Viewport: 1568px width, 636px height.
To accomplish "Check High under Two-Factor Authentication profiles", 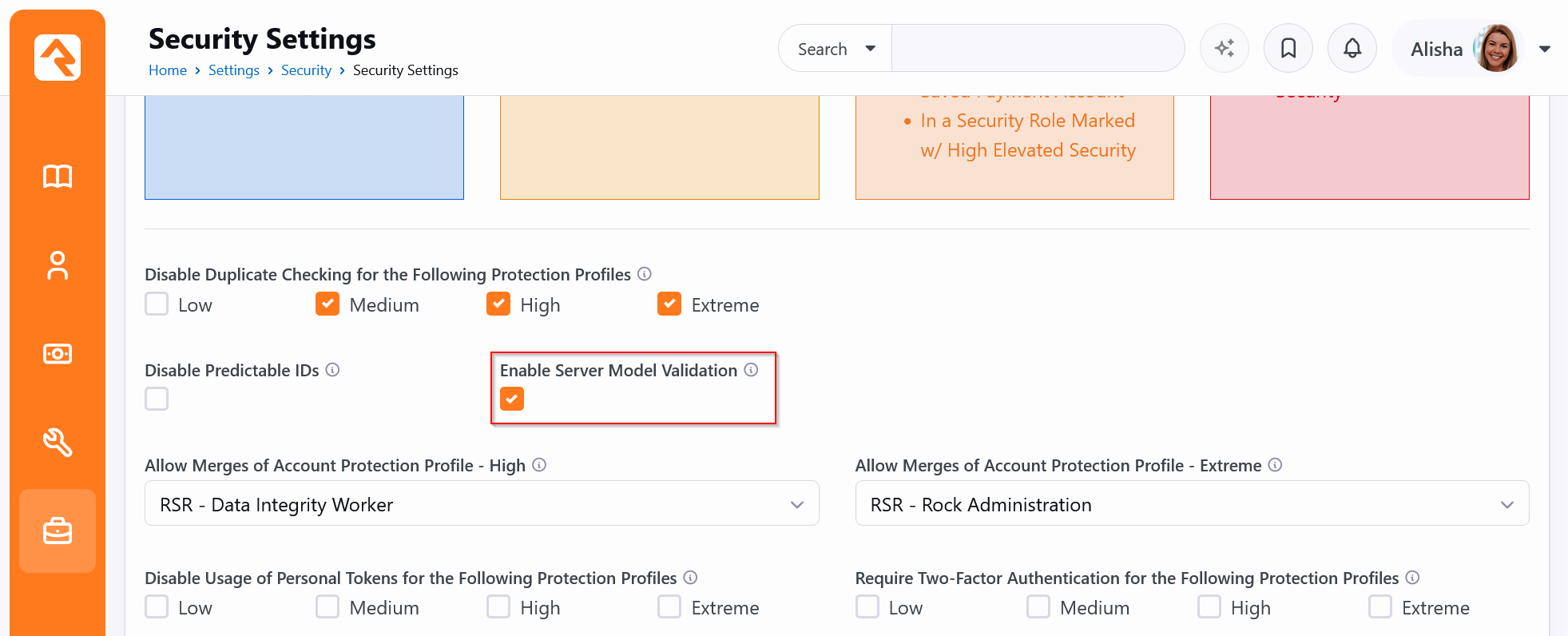I will (1209, 606).
